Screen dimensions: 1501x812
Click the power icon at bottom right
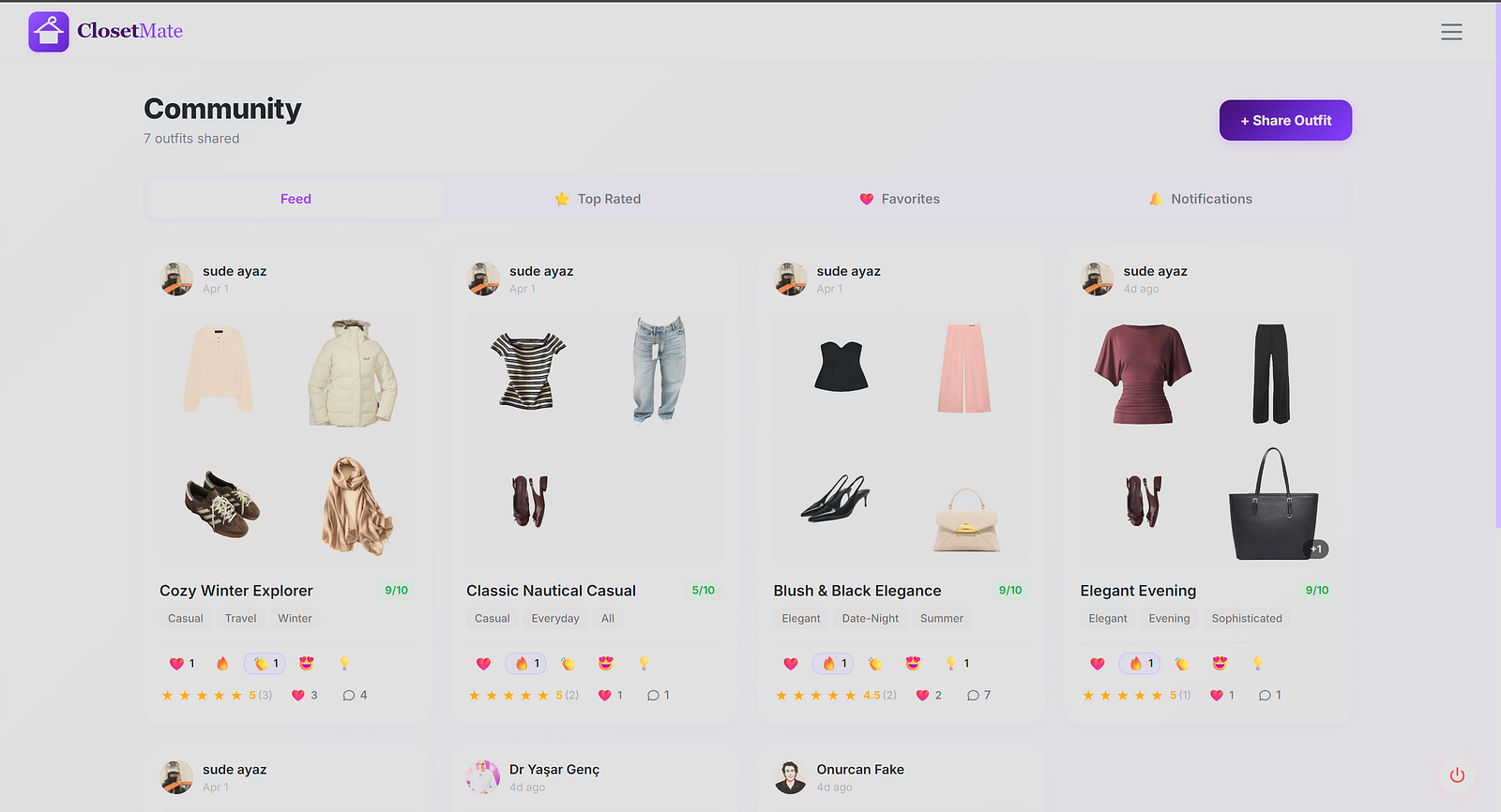[1457, 775]
